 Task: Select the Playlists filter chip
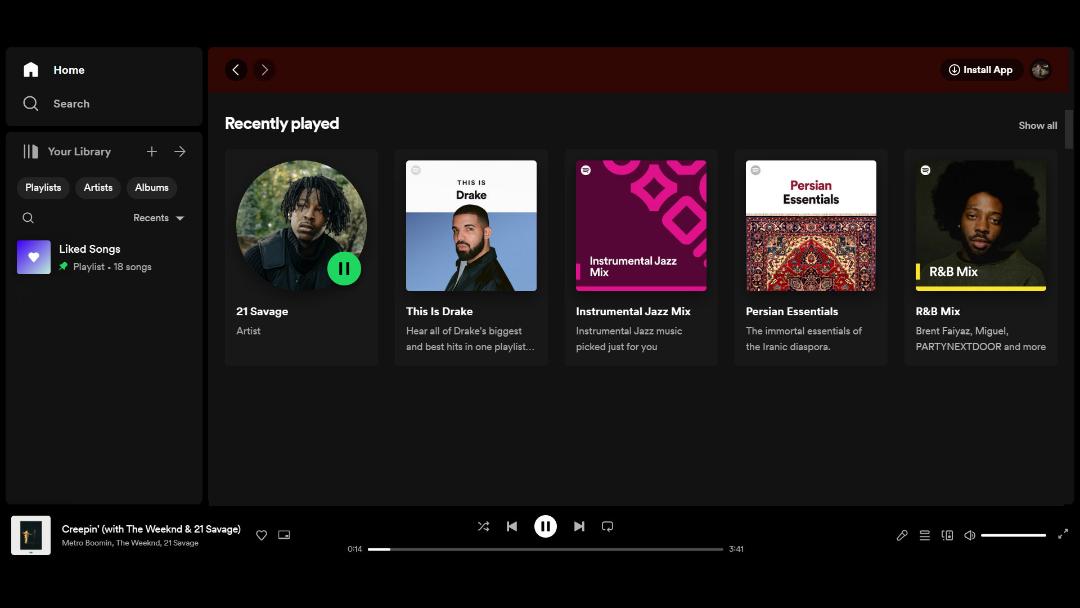point(43,187)
